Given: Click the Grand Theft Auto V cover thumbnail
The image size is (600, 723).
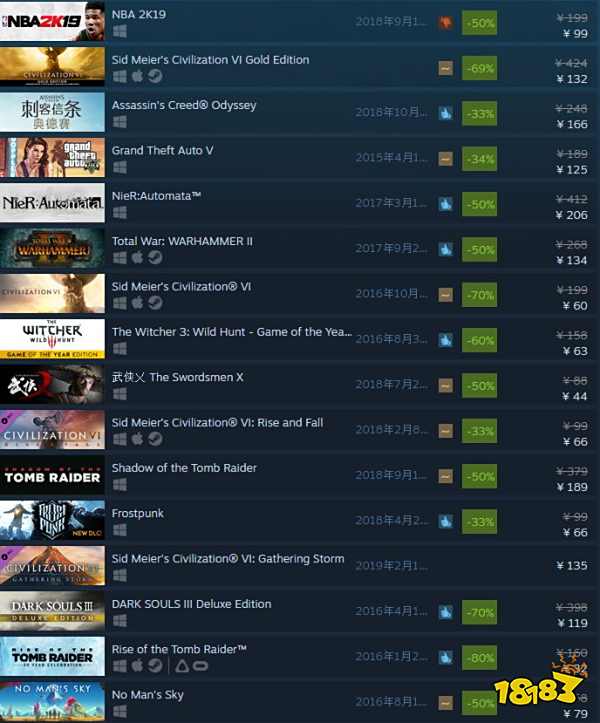Looking at the screenshot, I should [x=52, y=157].
